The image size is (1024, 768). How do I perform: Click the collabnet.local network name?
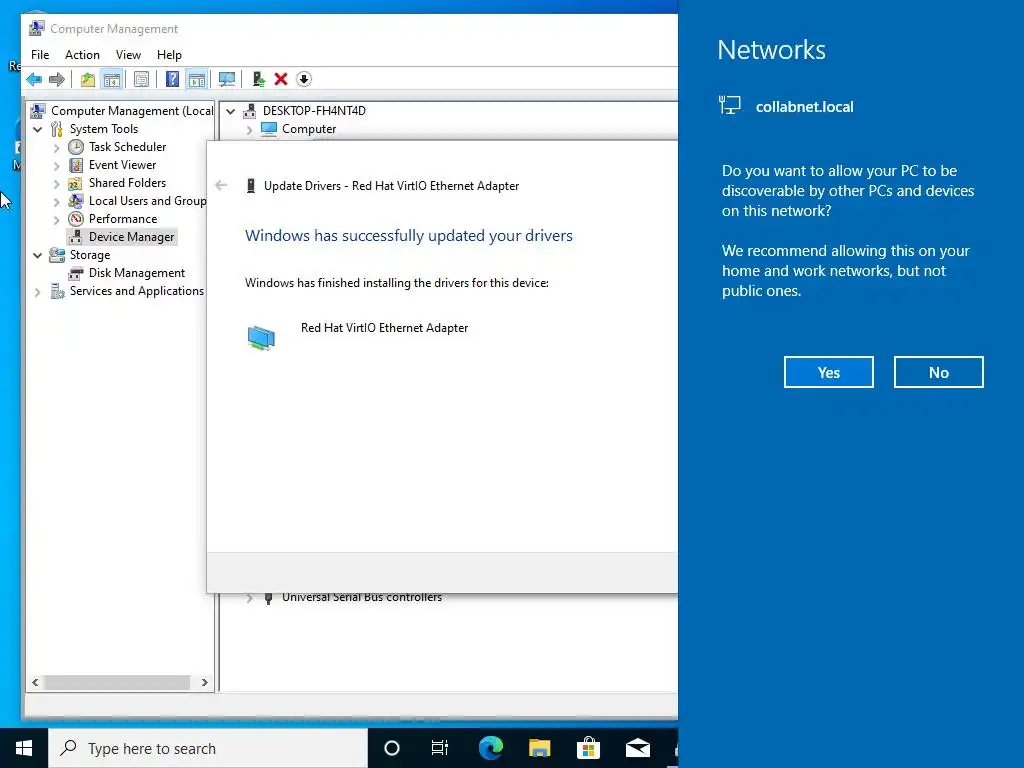(x=805, y=106)
